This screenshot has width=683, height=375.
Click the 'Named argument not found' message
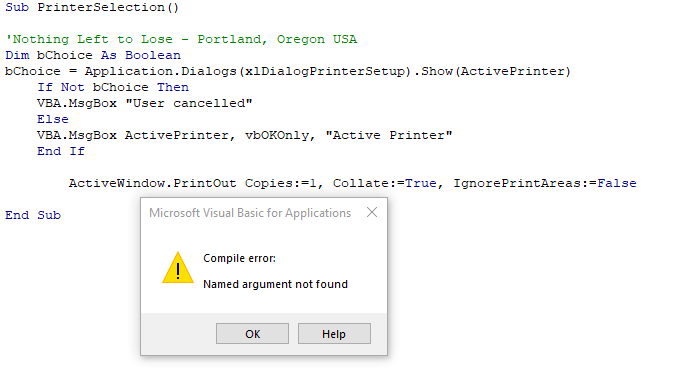point(275,284)
